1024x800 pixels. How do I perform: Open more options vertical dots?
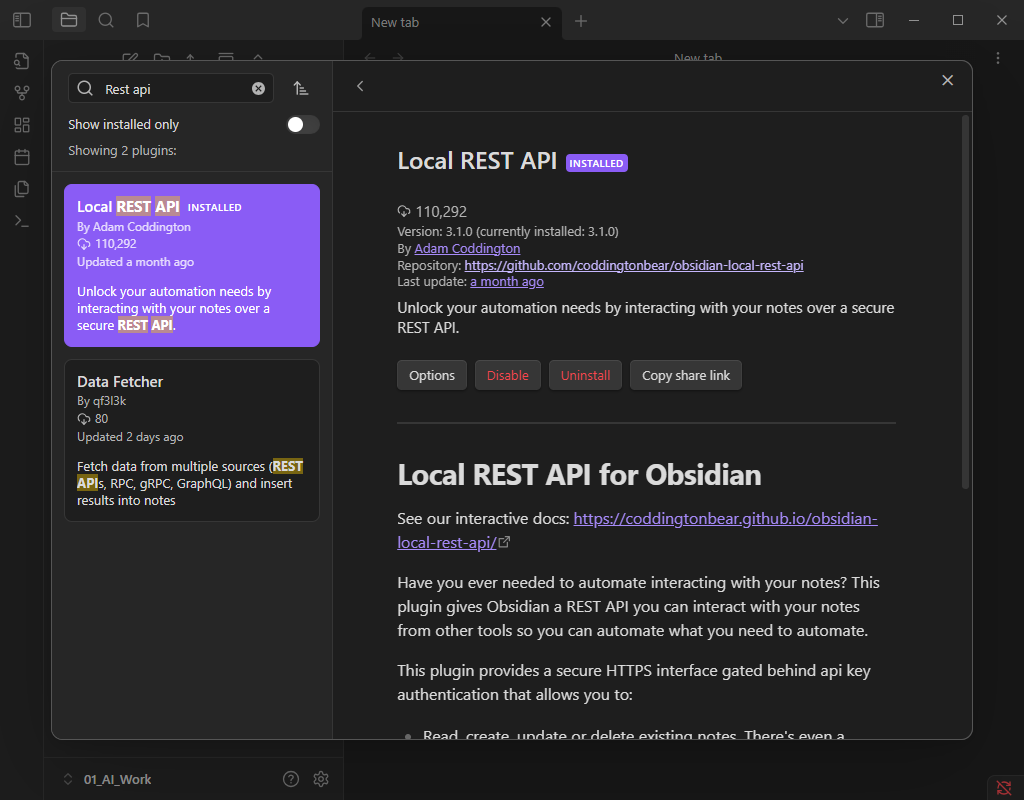998,58
